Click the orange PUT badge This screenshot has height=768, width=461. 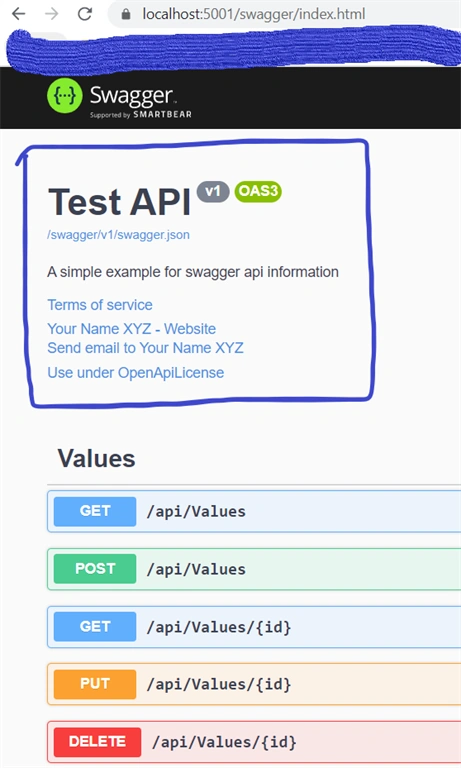coord(95,684)
